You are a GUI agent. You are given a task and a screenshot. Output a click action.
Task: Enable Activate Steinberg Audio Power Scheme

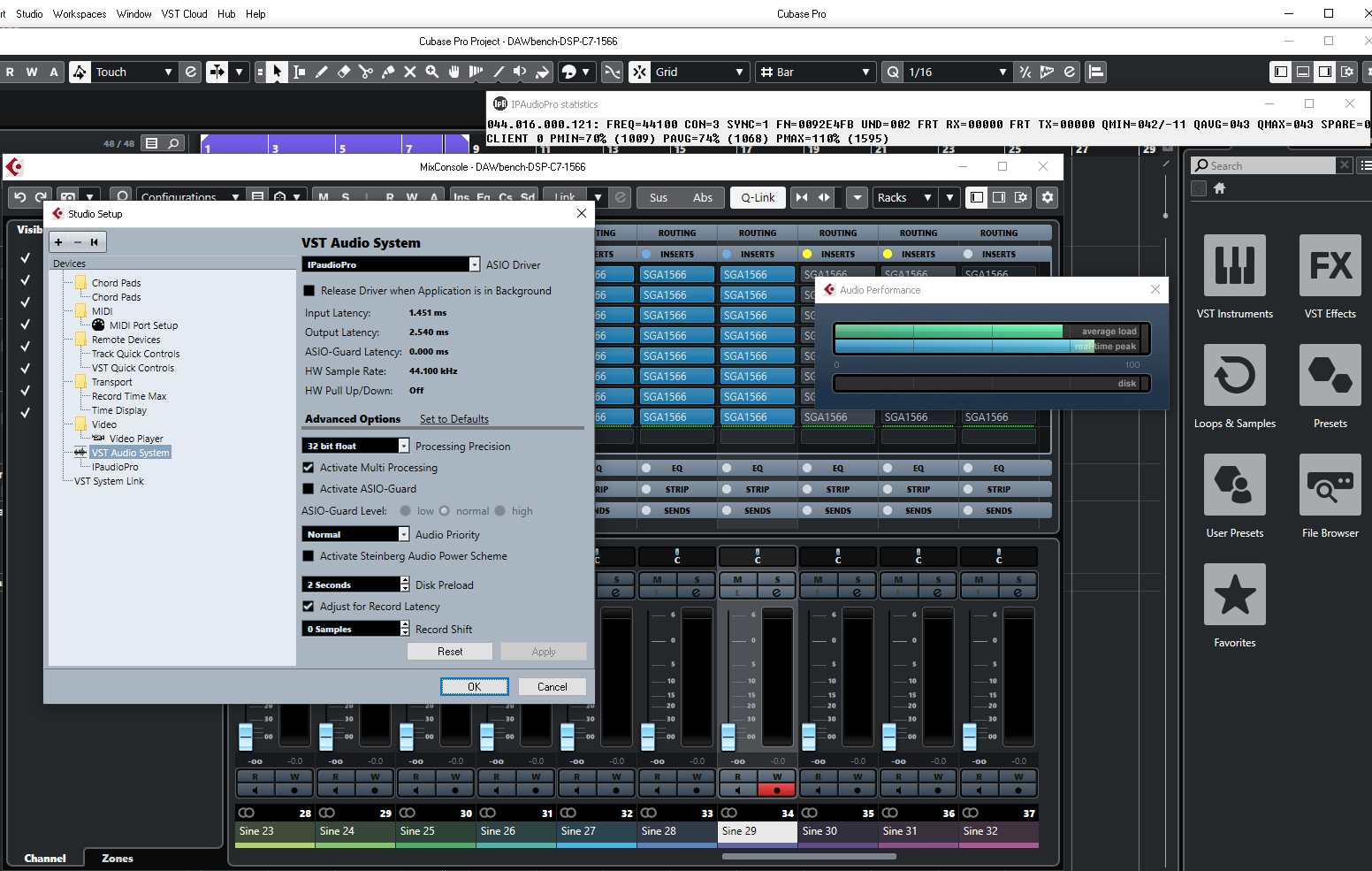pyautogui.click(x=309, y=556)
